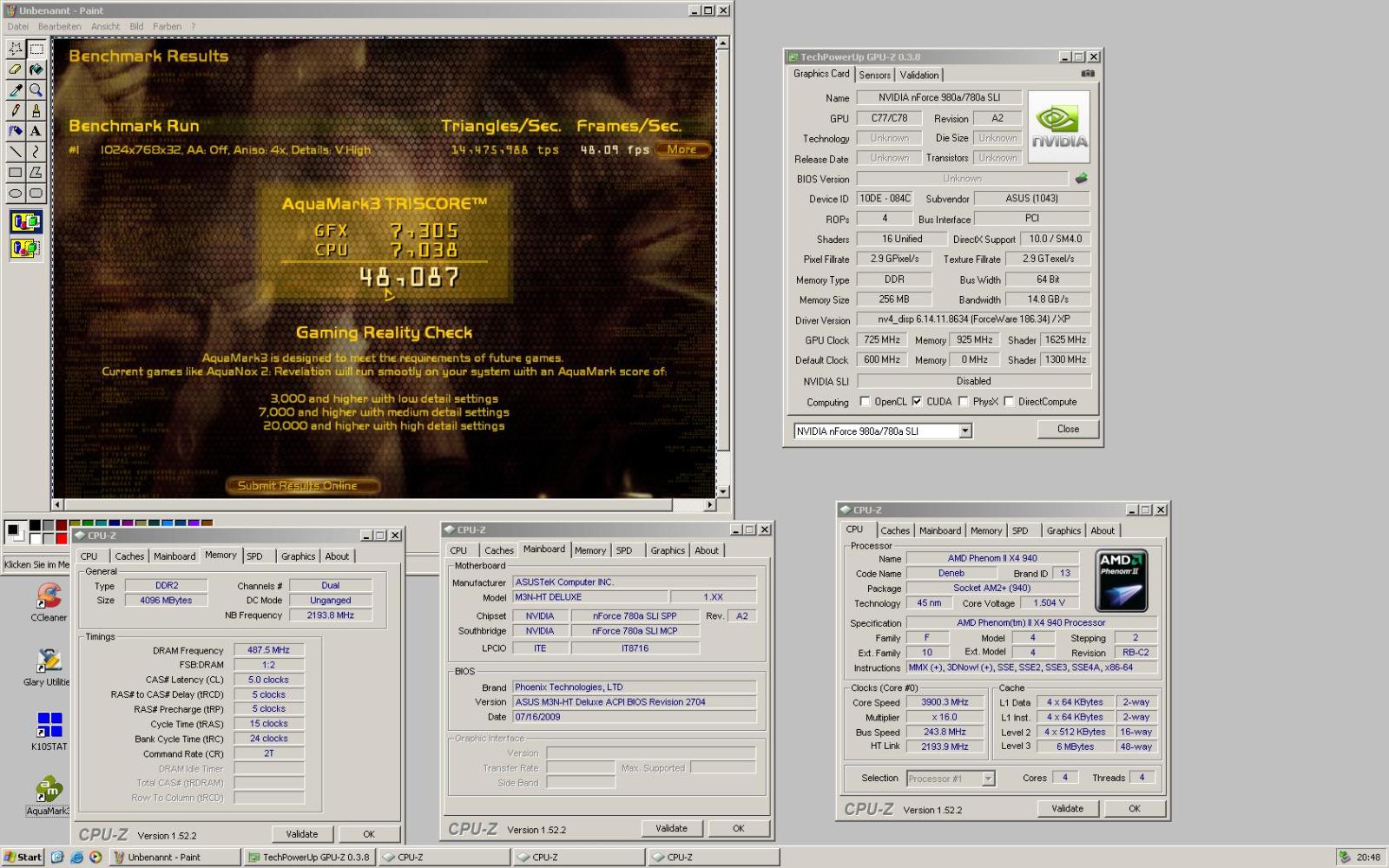Open About tab in the Processor CPU-Z window
Image resolution: width=1389 pixels, height=868 pixels.
(x=1103, y=530)
